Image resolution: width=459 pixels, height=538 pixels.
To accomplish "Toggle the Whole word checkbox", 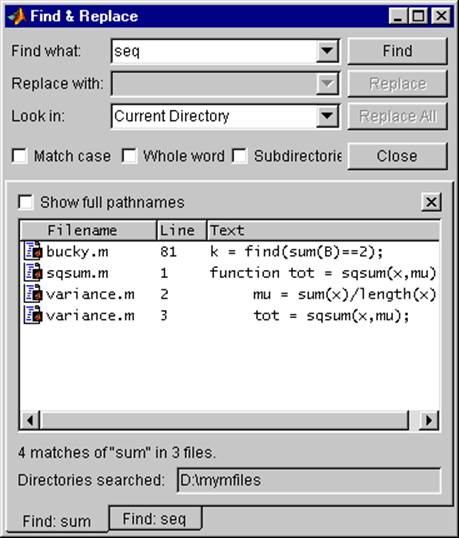I will click(129, 156).
